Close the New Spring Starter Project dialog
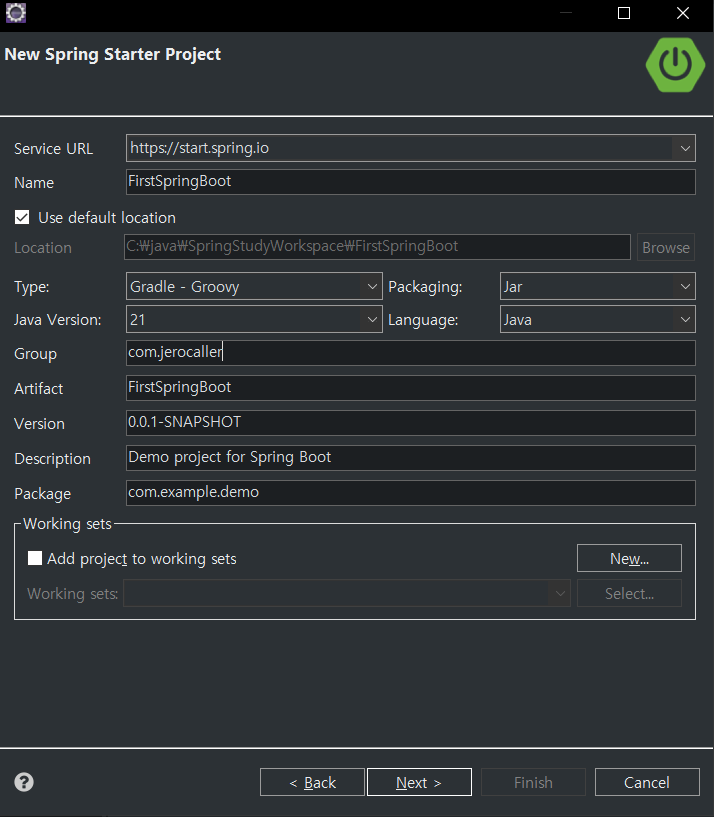The height and width of the screenshot is (817, 714). (683, 13)
